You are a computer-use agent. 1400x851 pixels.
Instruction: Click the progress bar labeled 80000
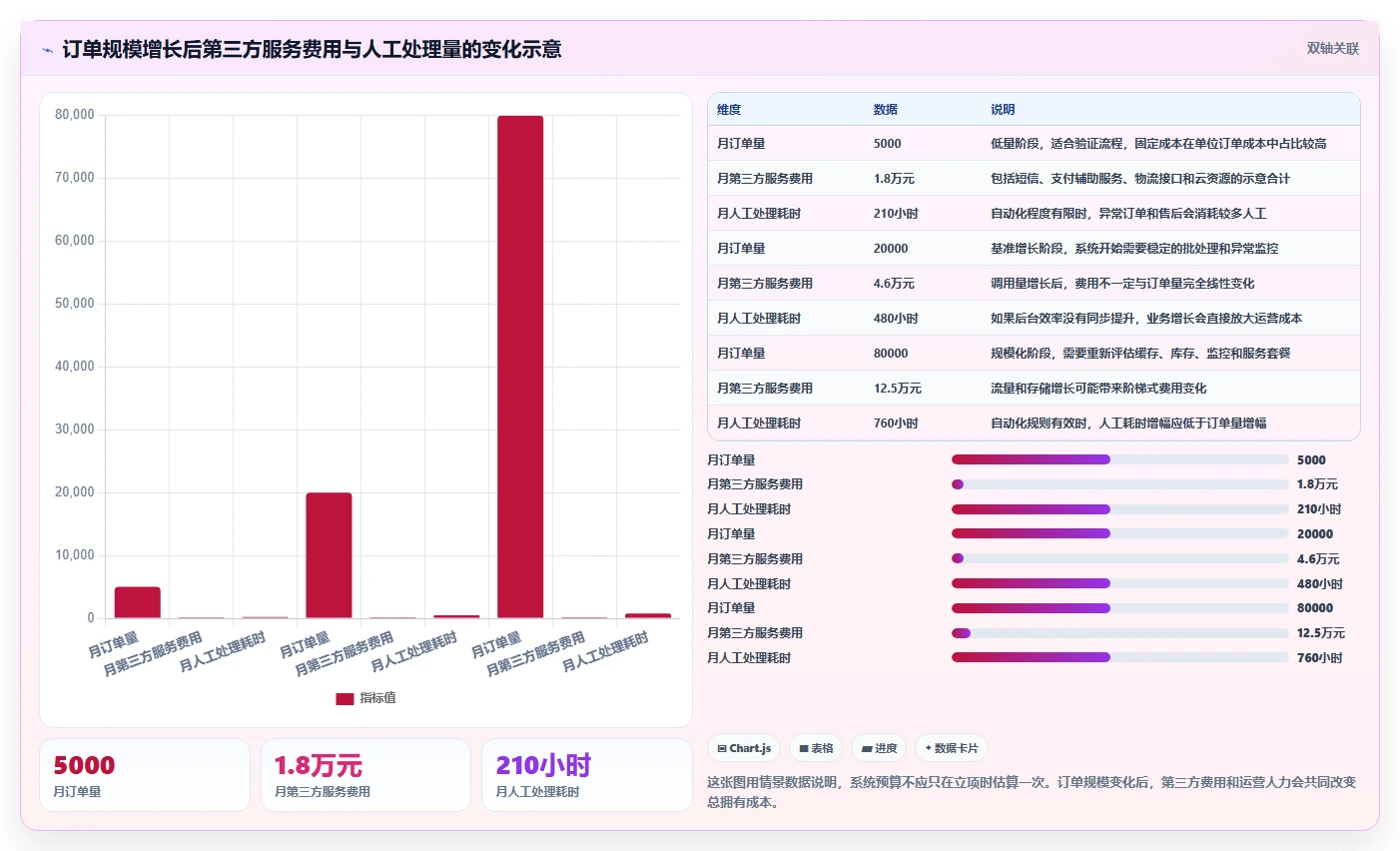(x=1120, y=608)
